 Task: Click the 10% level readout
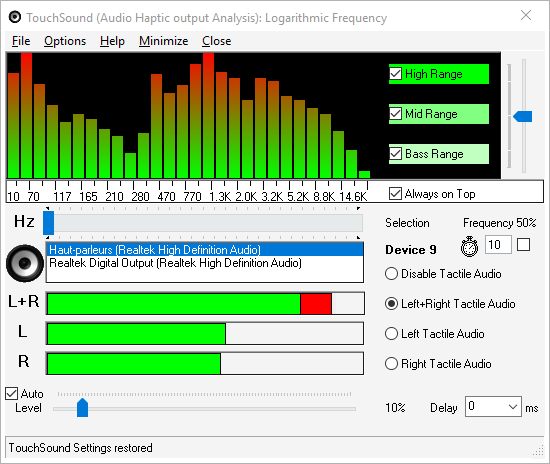[x=395, y=408]
